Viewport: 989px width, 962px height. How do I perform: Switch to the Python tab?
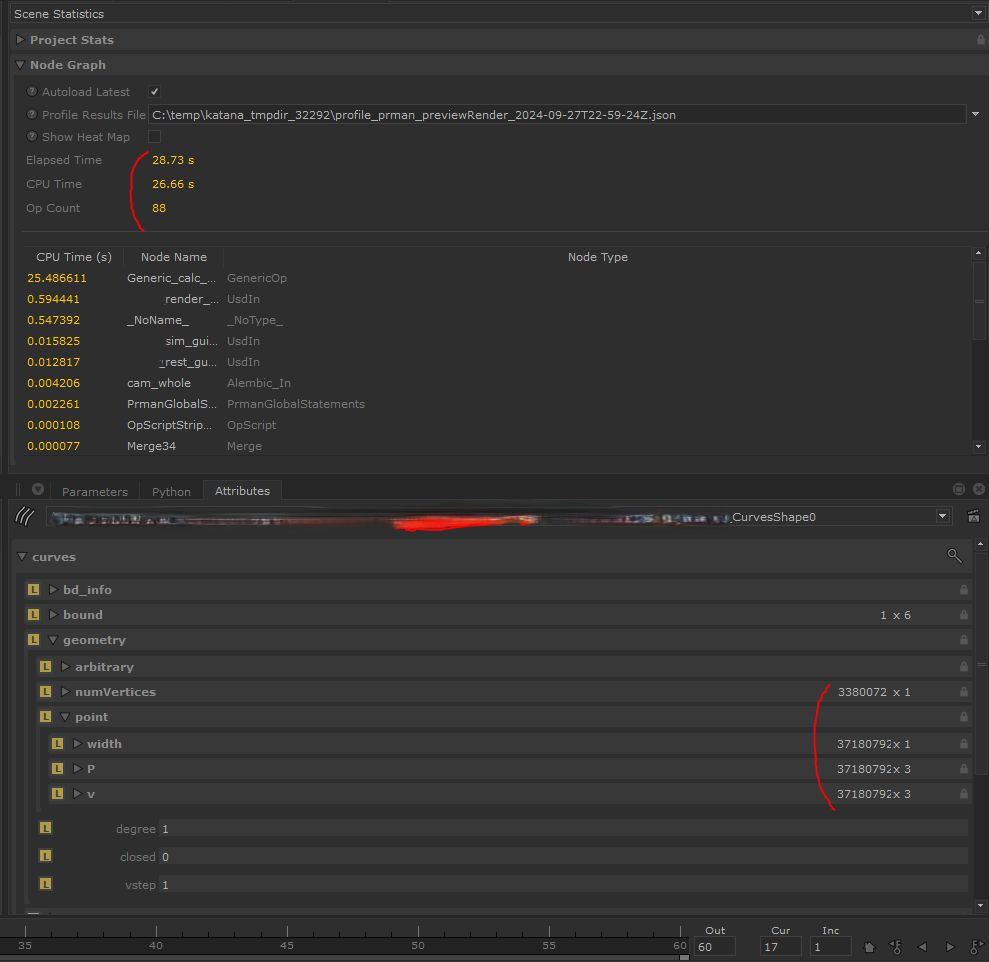171,492
